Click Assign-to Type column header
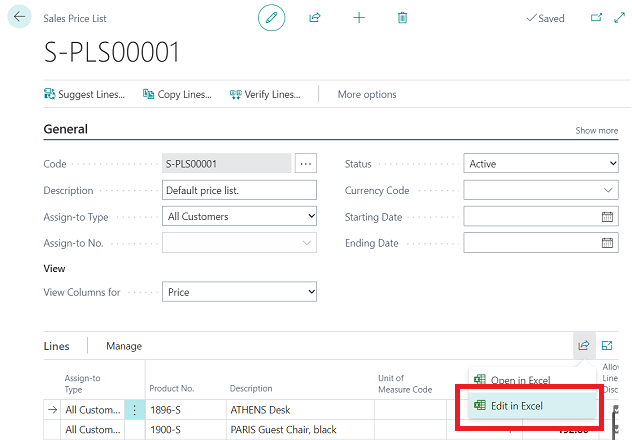Image resolution: width=632 pixels, height=440 pixels. [x=82, y=384]
